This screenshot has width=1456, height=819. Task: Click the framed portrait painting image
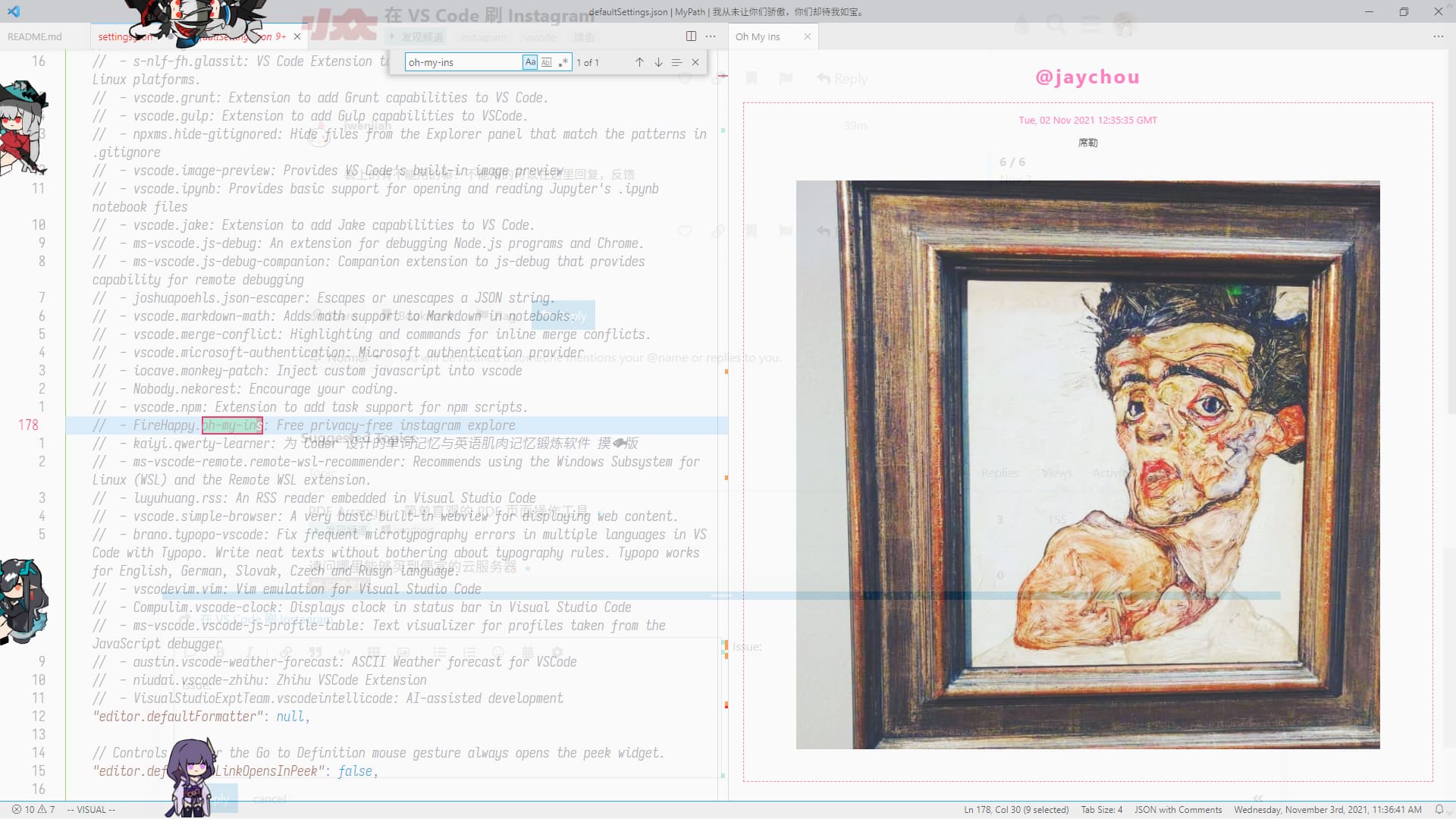1087,464
